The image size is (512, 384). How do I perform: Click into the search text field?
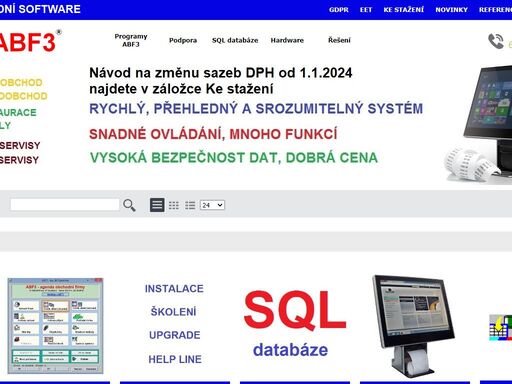pyautogui.click(x=65, y=204)
